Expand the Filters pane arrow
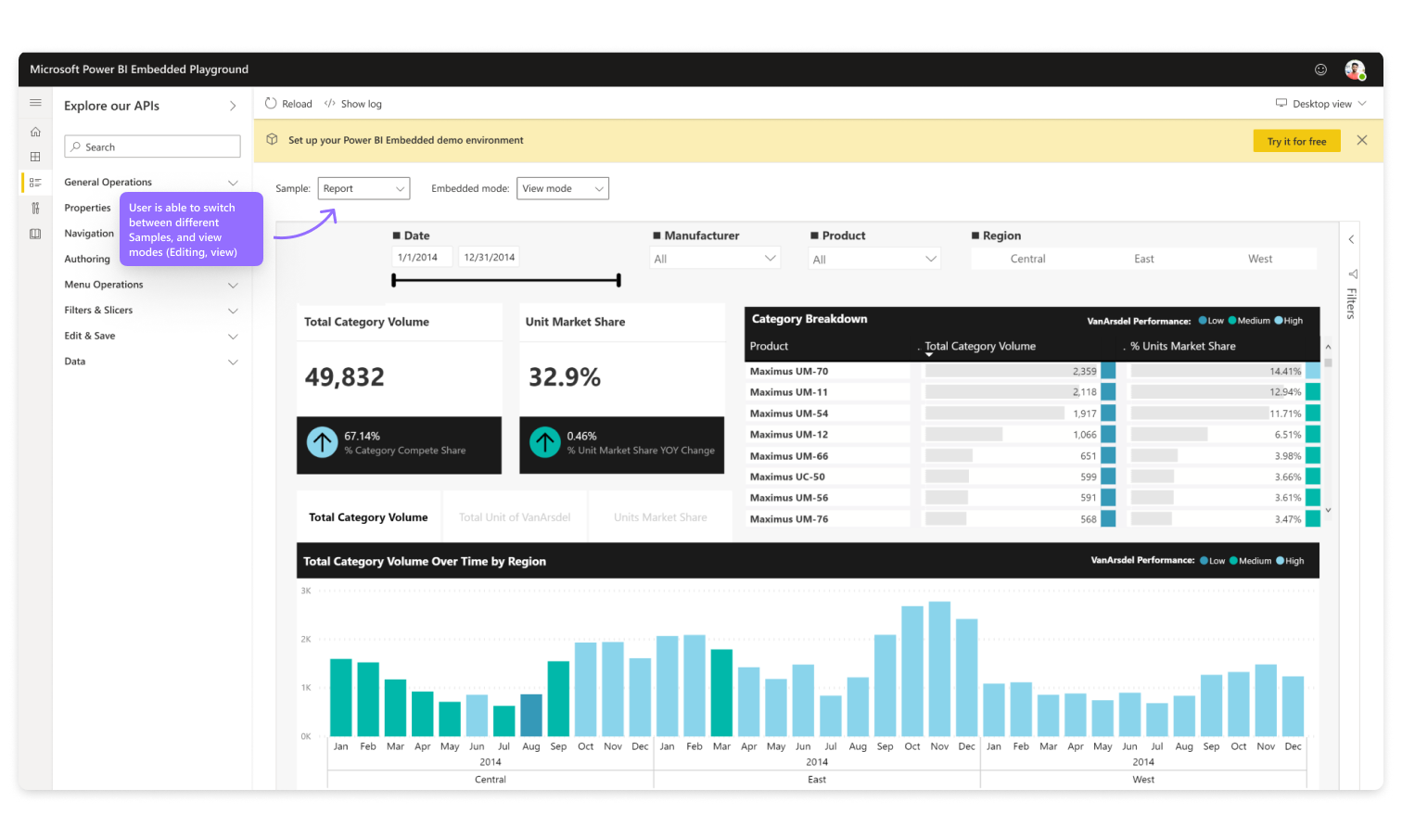This screenshot has height=840, width=1402. (1351, 239)
